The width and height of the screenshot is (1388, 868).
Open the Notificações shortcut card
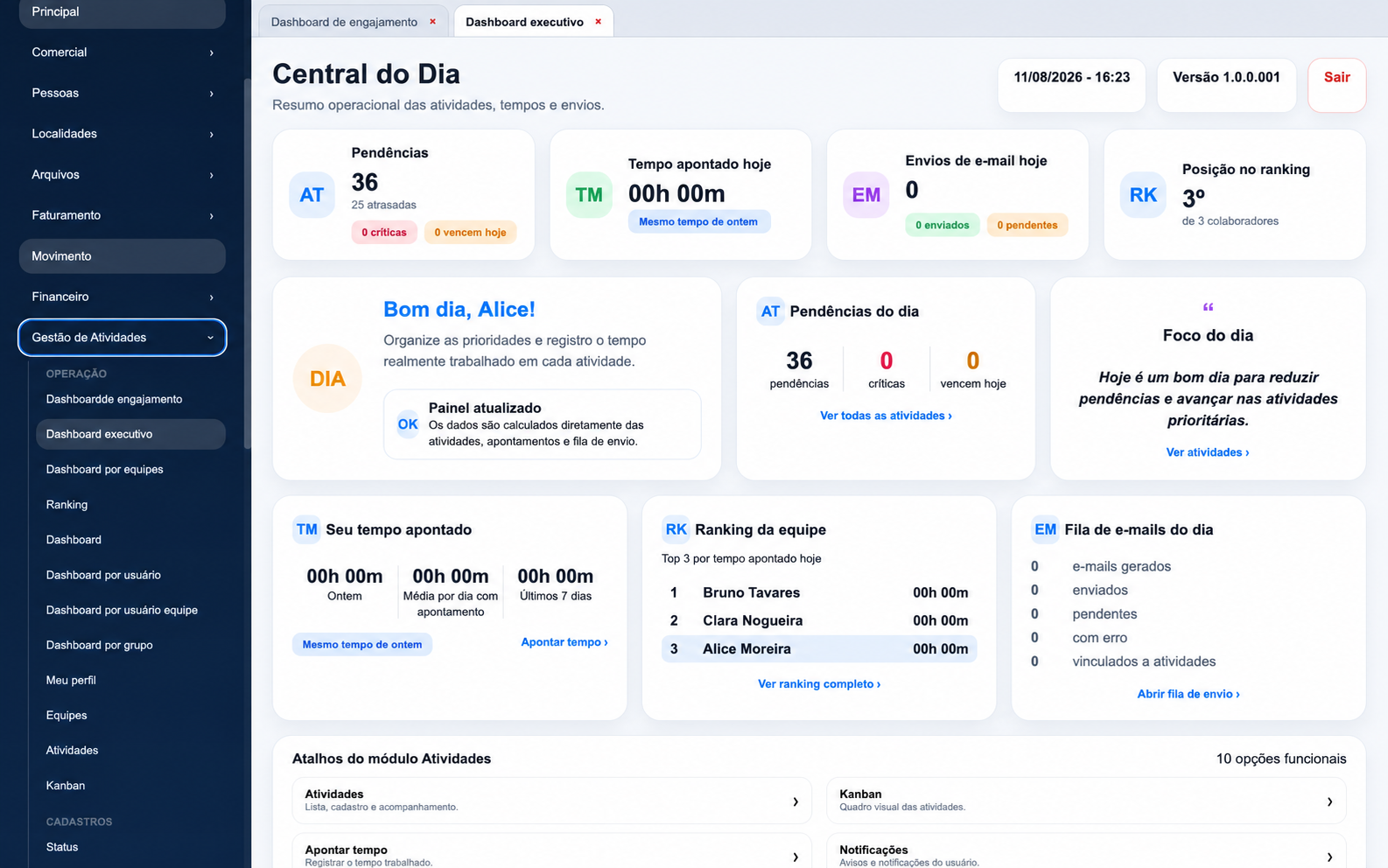(1086, 851)
